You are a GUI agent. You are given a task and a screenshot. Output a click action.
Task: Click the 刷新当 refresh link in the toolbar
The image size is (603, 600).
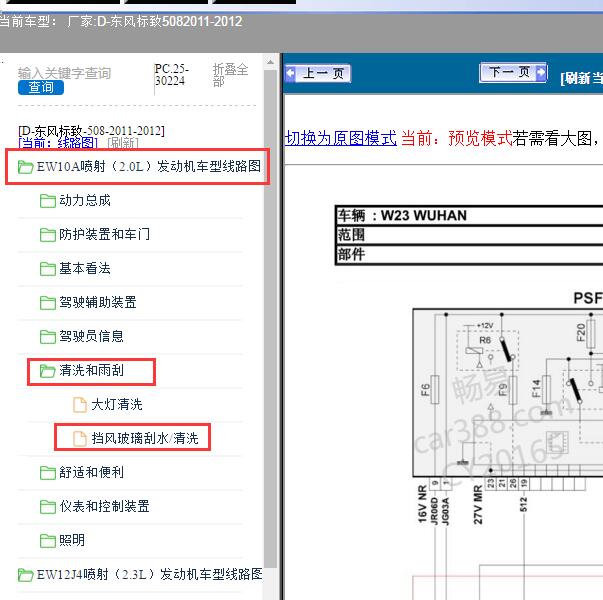click(x=581, y=78)
